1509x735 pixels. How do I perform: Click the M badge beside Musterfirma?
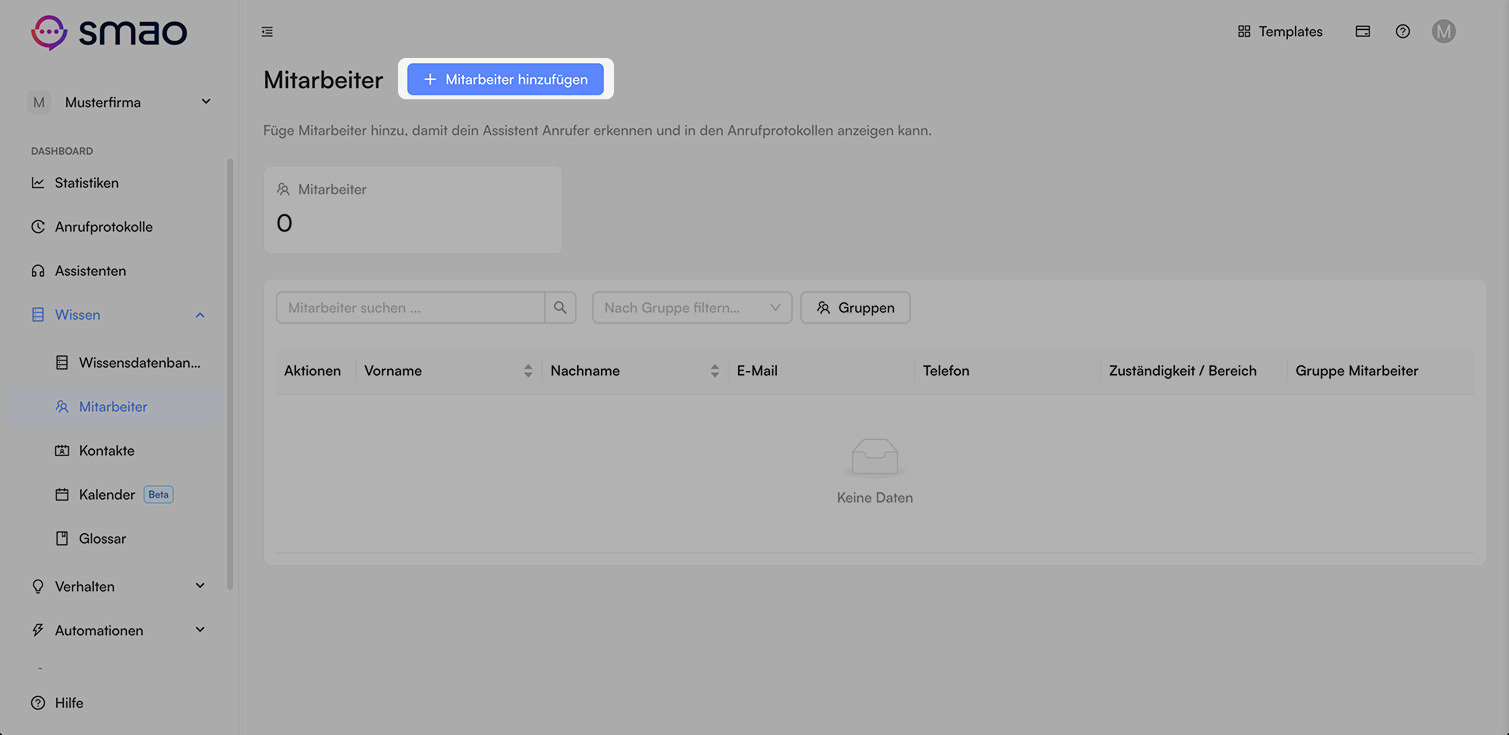coord(39,102)
